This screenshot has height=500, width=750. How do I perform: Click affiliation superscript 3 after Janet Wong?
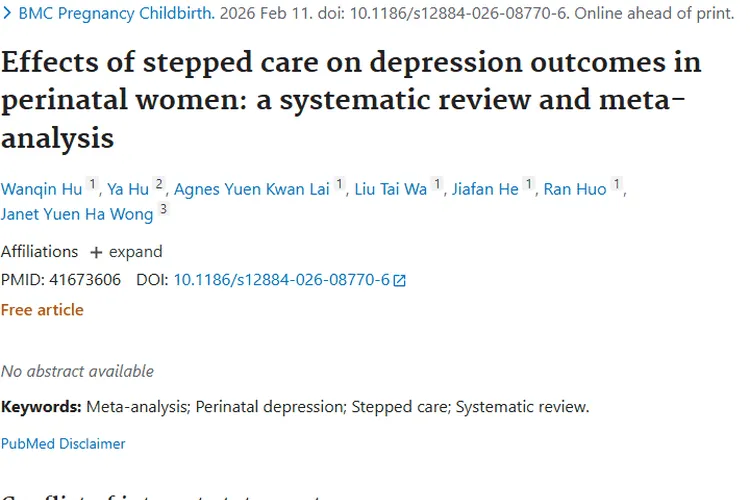pyautogui.click(x=164, y=210)
